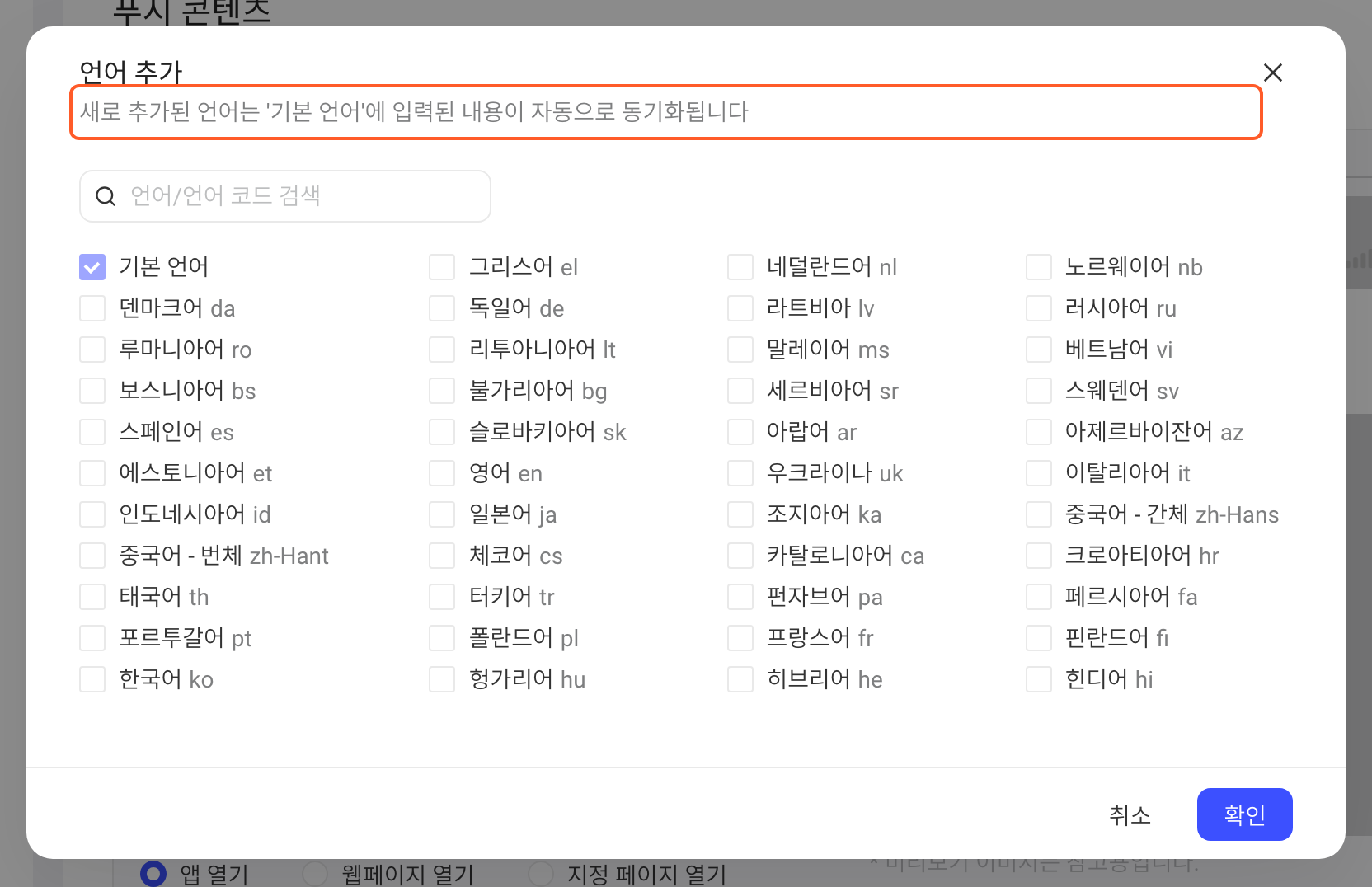Uncheck the 기본 언어 checkbox
This screenshot has width=1372, height=887.
click(x=92, y=267)
